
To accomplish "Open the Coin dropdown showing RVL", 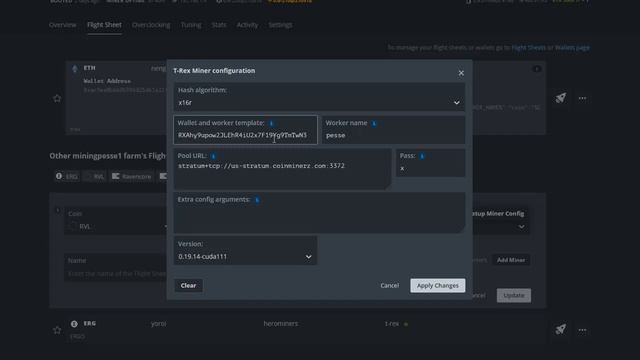I will coord(116,221).
